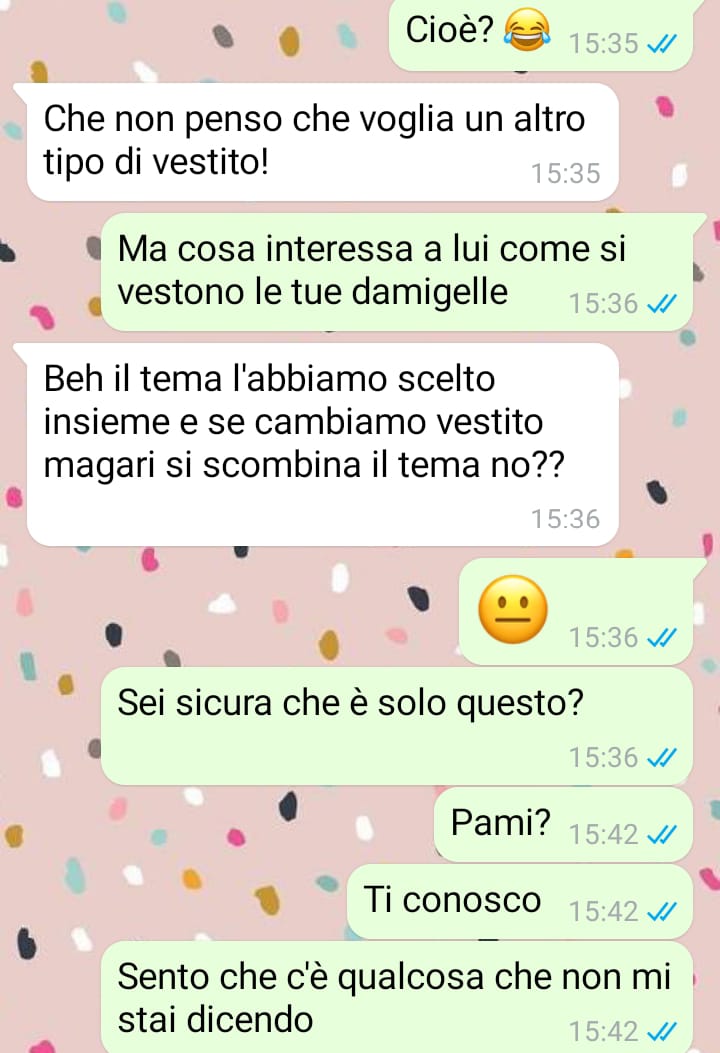Click ticks on 'Sento che c'è qualcosa' message
Image resolution: width=720 pixels, height=1053 pixels.
click(661, 1032)
